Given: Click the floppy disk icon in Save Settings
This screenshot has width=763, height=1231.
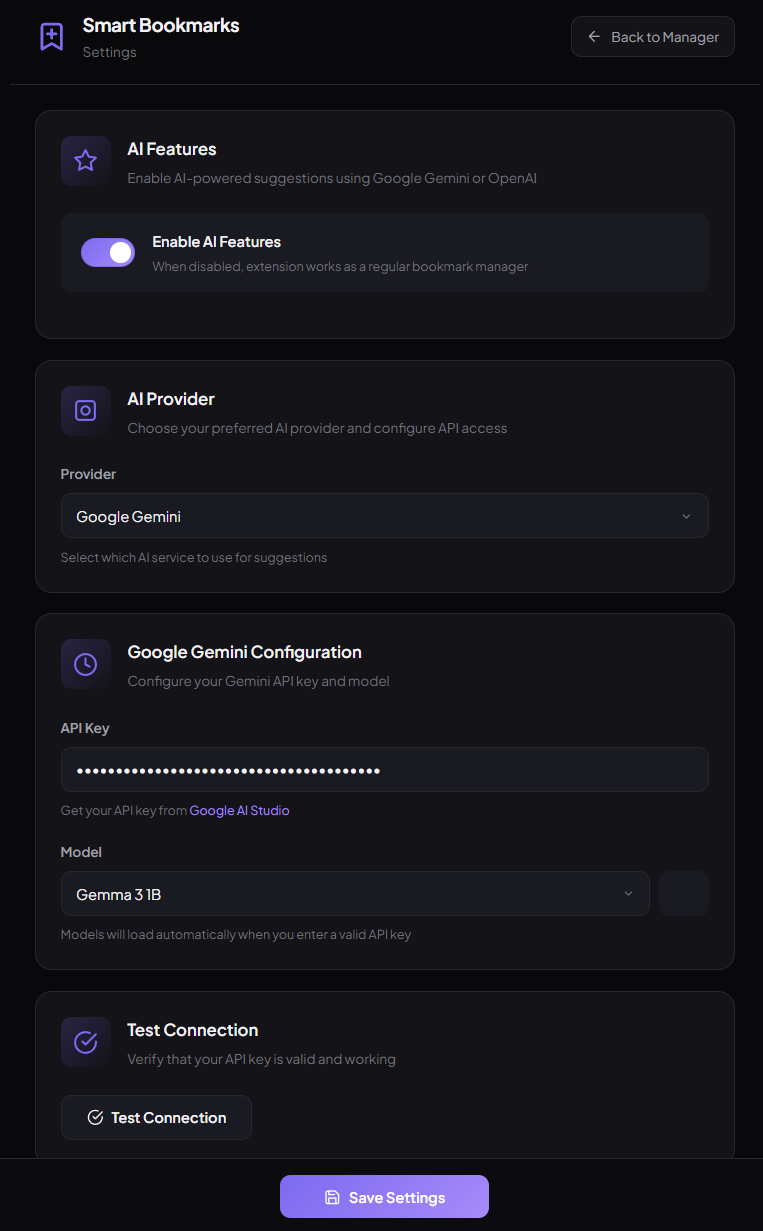Looking at the screenshot, I should point(333,1197).
